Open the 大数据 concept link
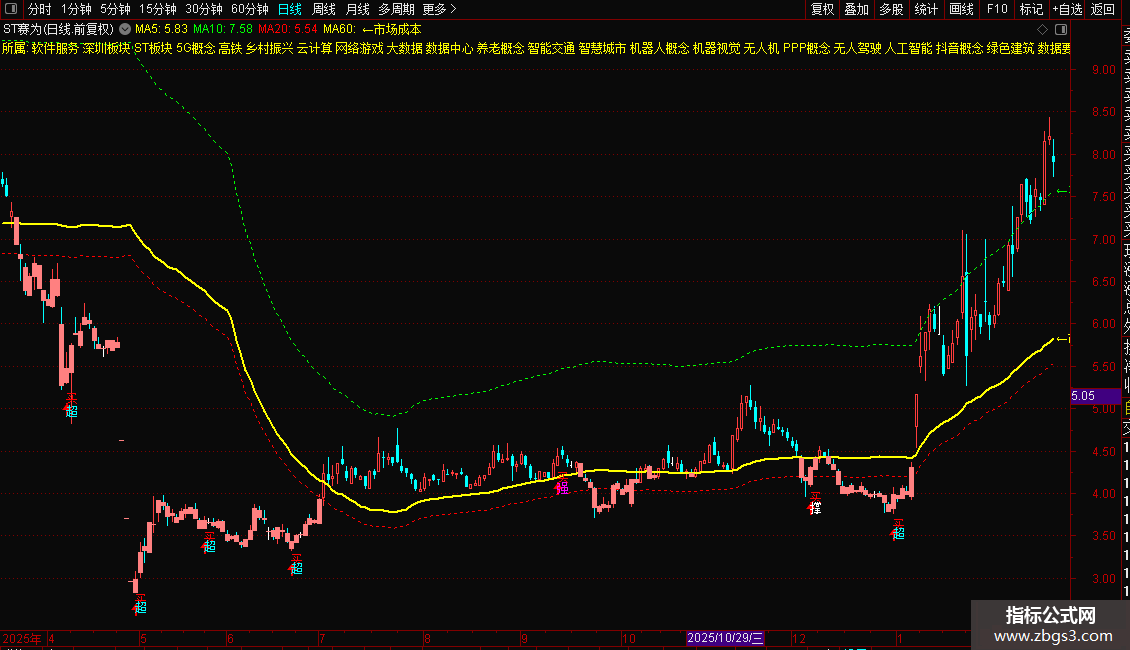Image resolution: width=1130 pixels, height=650 pixels. click(404, 48)
